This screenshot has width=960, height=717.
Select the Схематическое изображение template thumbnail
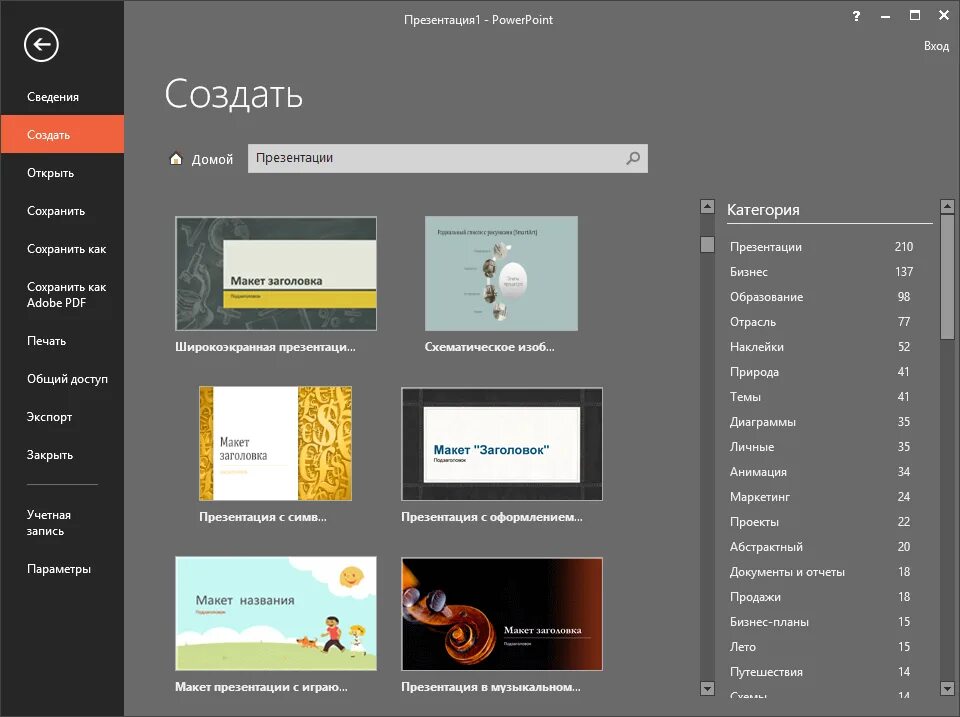tap(501, 273)
